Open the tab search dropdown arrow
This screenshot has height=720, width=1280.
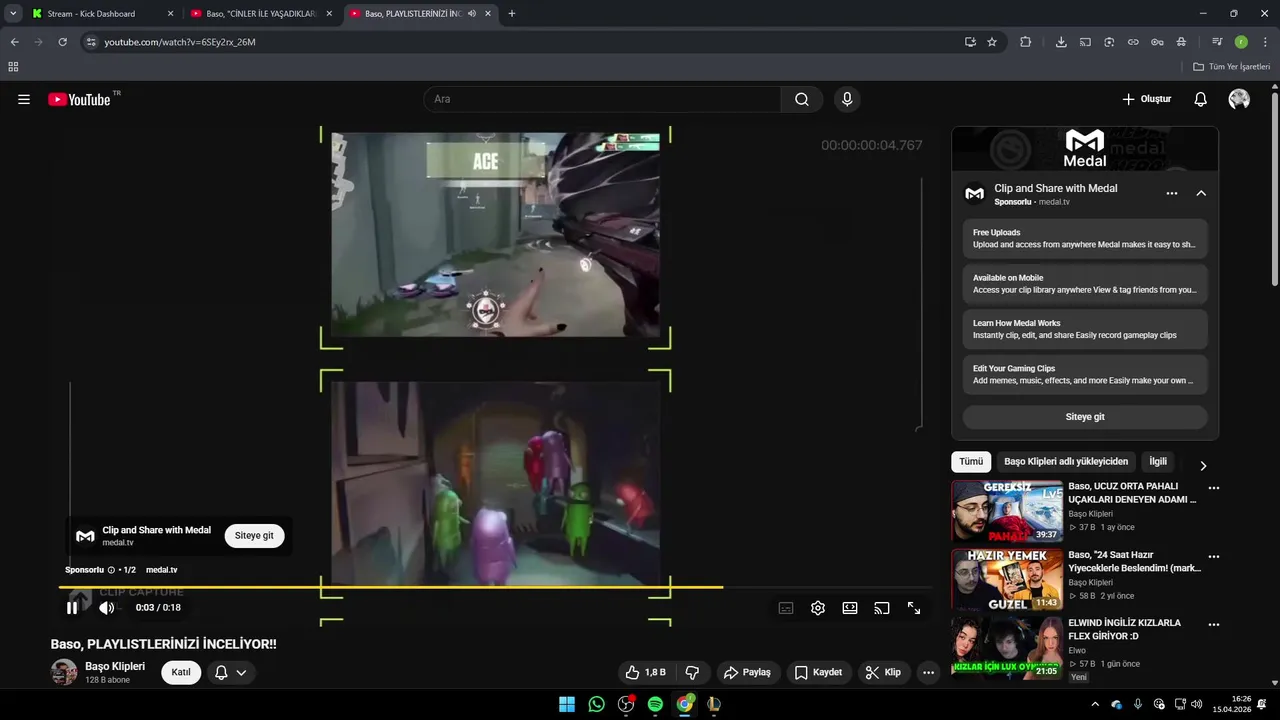13,14
